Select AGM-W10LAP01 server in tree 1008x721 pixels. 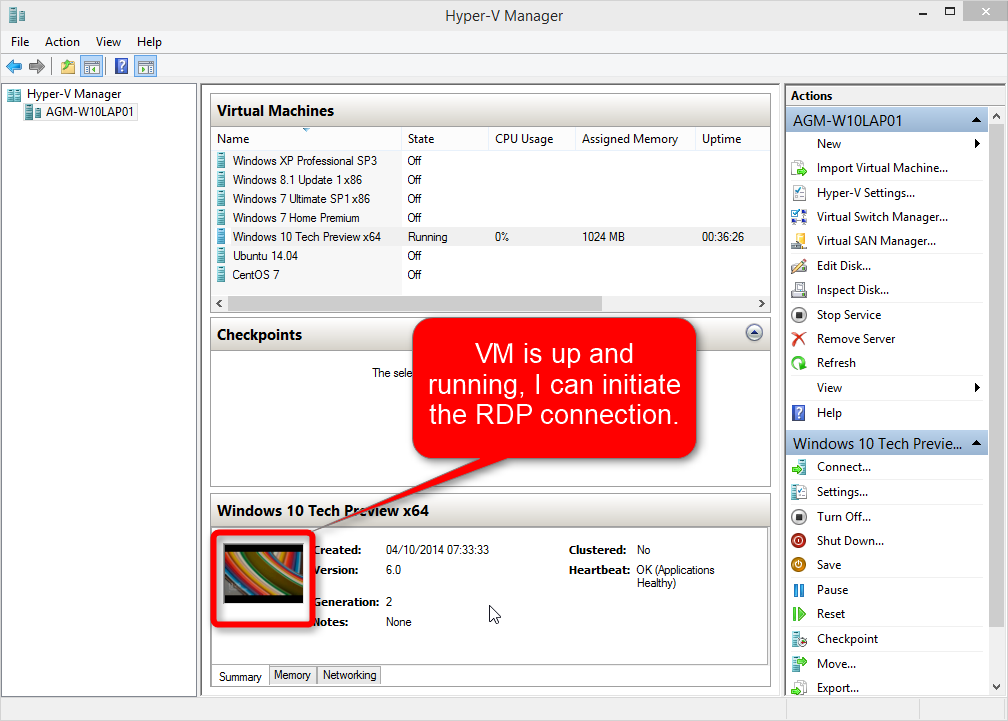[89, 112]
